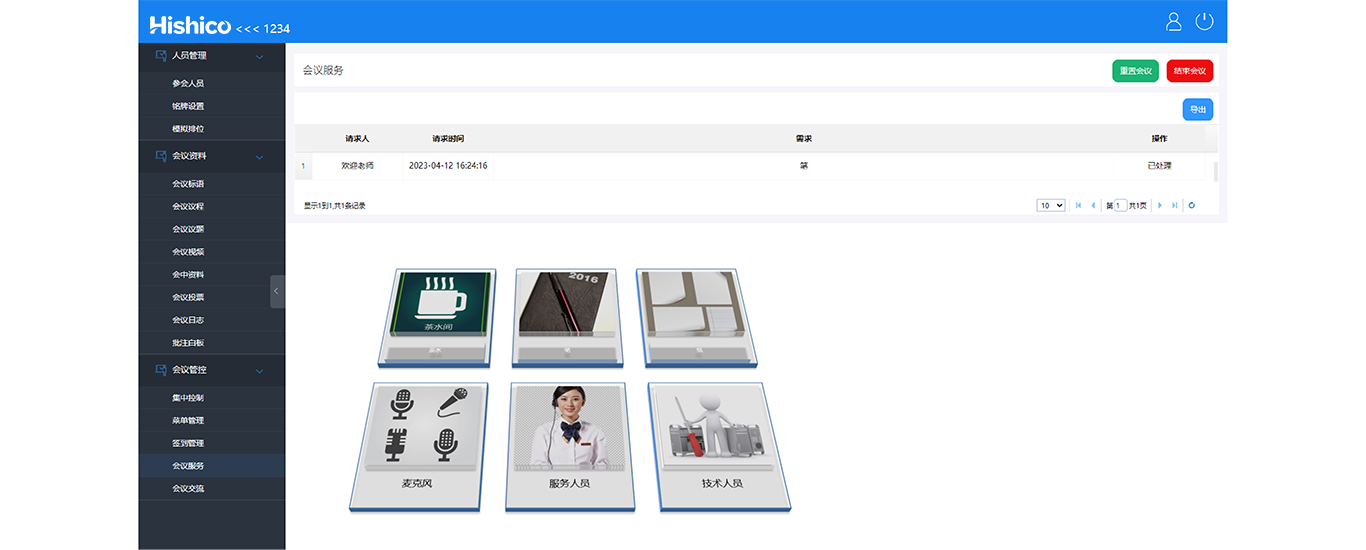The width and height of the screenshot is (1366, 550).
Task: Open the page size dropdown showing 10
Action: point(1051,205)
